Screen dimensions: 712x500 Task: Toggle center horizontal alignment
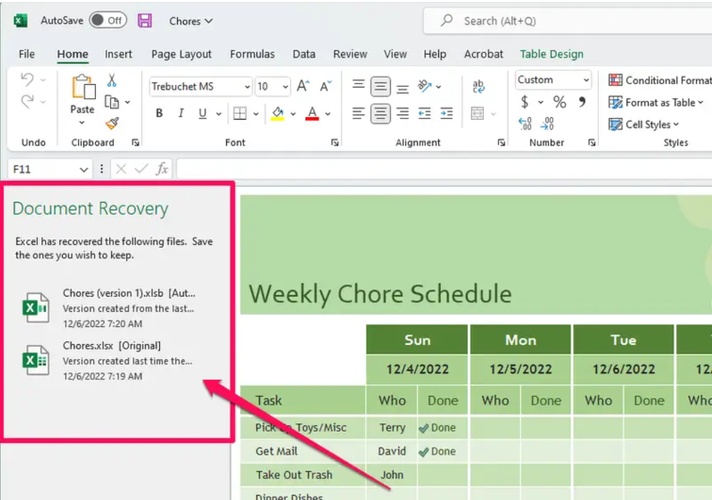[x=380, y=114]
